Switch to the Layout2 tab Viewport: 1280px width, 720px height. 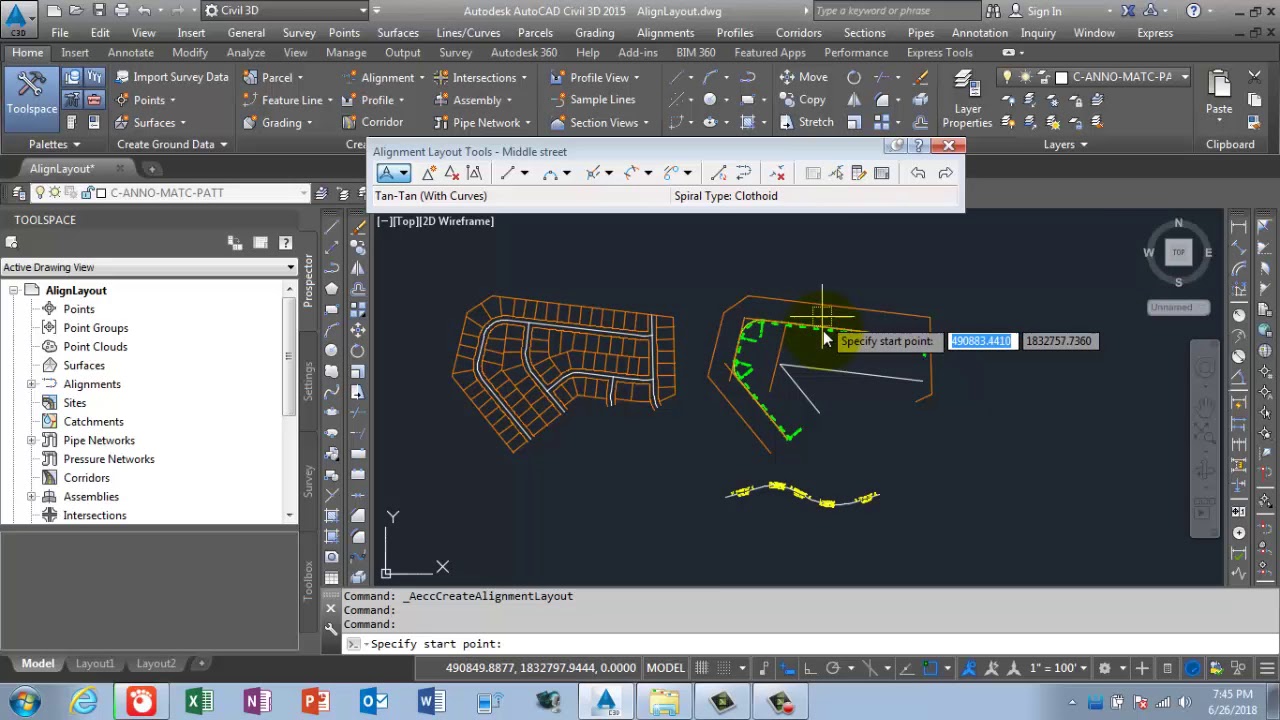coord(155,663)
